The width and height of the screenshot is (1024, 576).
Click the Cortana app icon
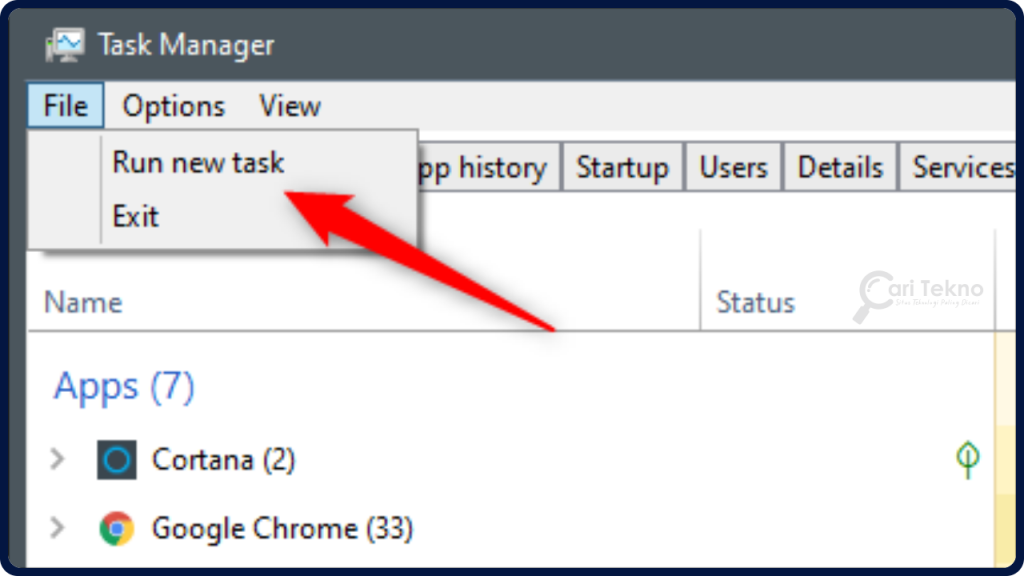click(117, 459)
